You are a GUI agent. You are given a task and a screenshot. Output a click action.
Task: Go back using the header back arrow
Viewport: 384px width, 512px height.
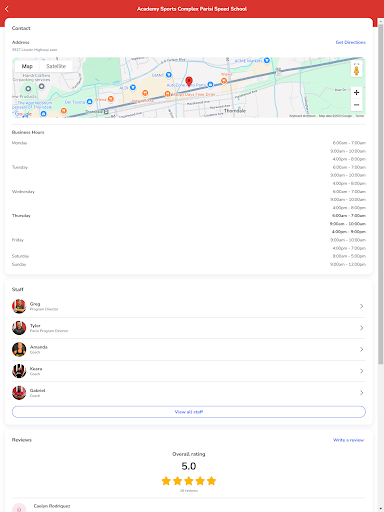pos(7,9)
